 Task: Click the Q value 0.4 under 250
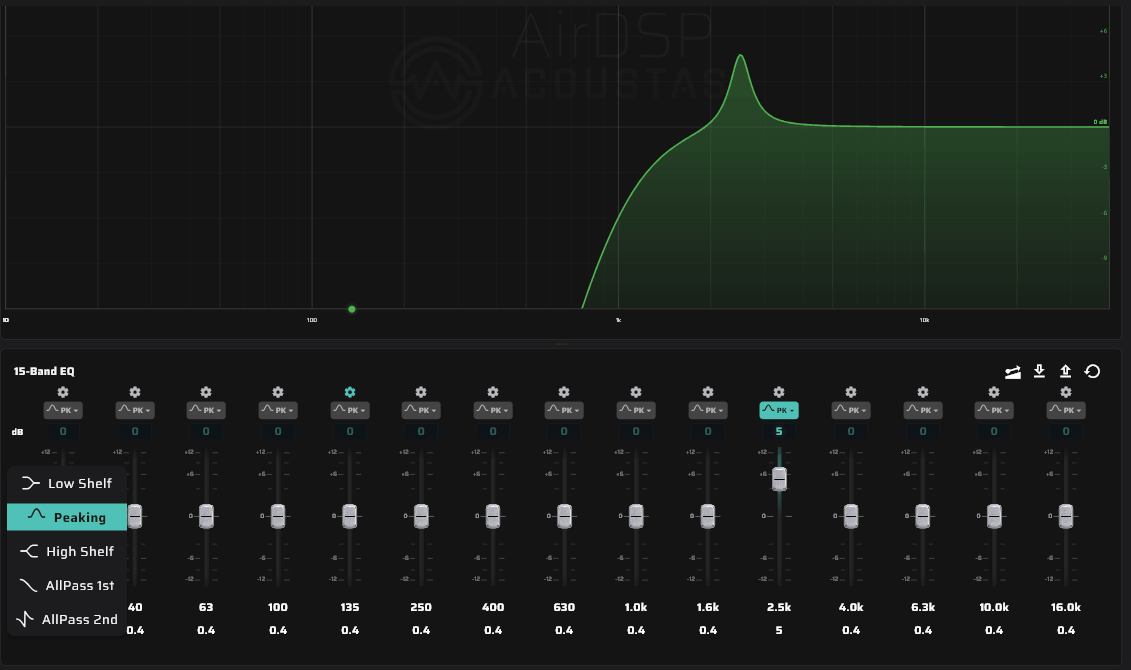[421, 630]
